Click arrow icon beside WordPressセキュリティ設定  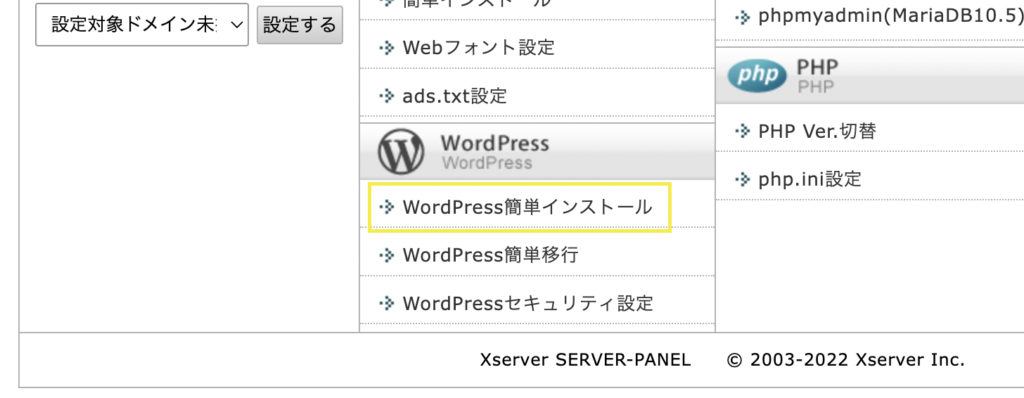point(387,304)
